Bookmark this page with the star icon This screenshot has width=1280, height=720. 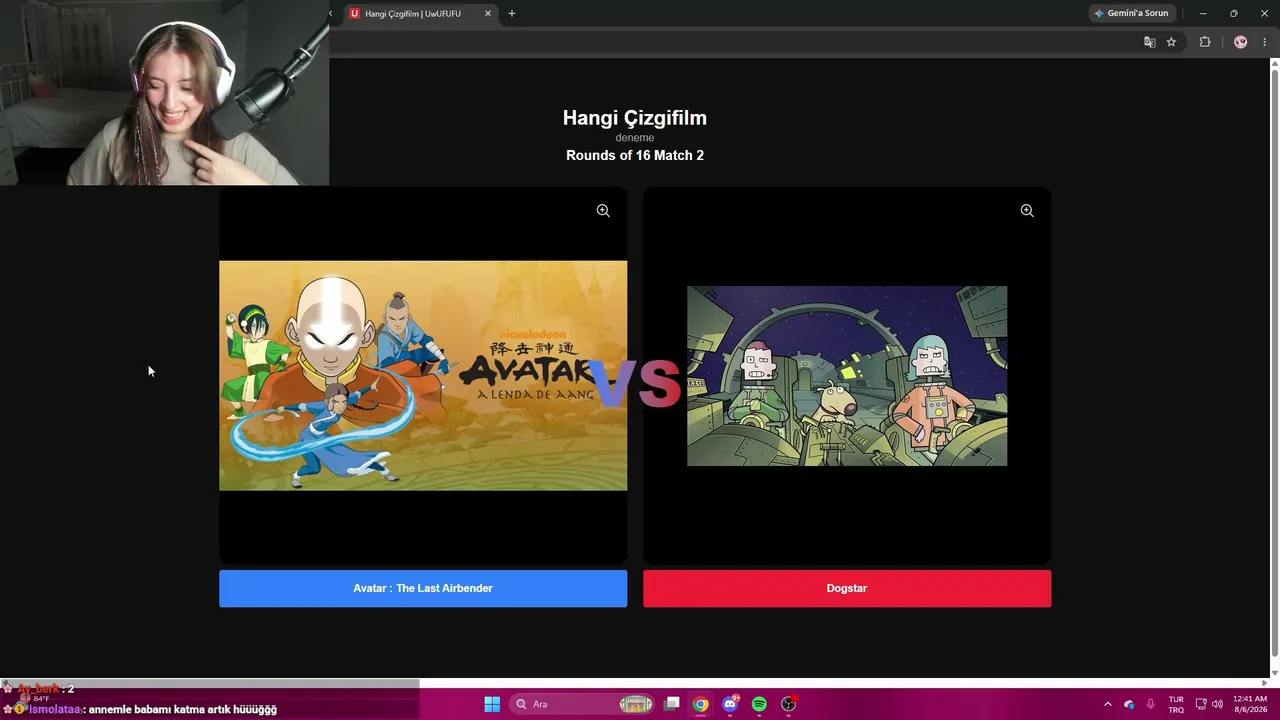(x=1171, y=42)
